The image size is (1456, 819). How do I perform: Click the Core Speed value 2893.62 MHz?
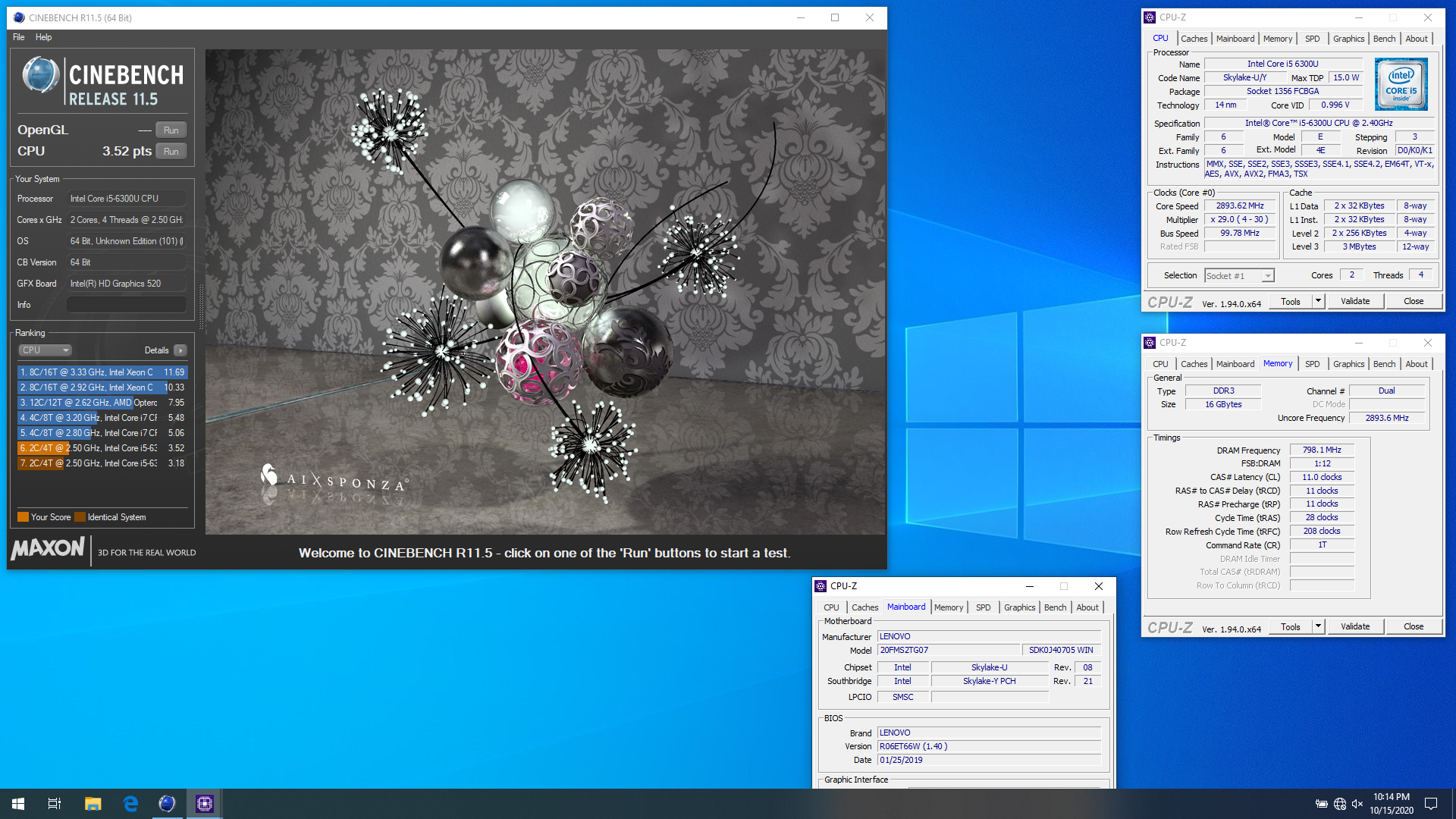point(1240,206)
